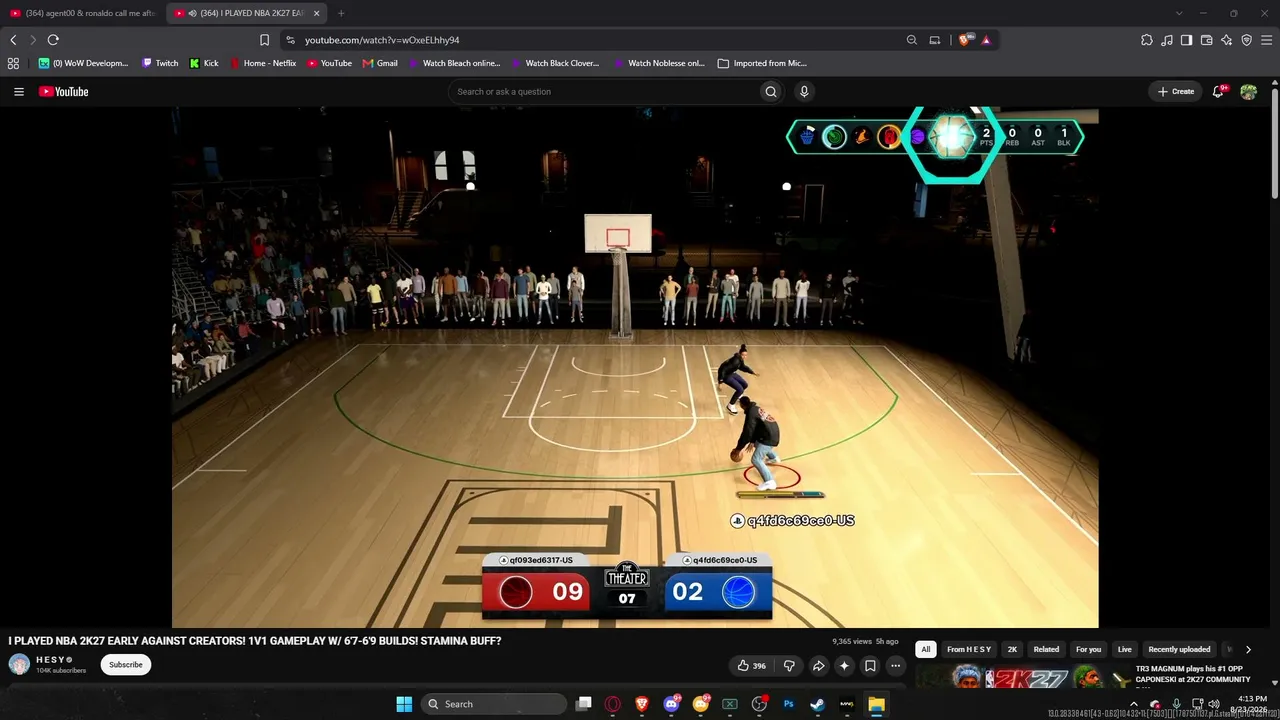Open the browser extensions puzzle icon
This screenshot has height=720, width=1280.
point(1147,40)
